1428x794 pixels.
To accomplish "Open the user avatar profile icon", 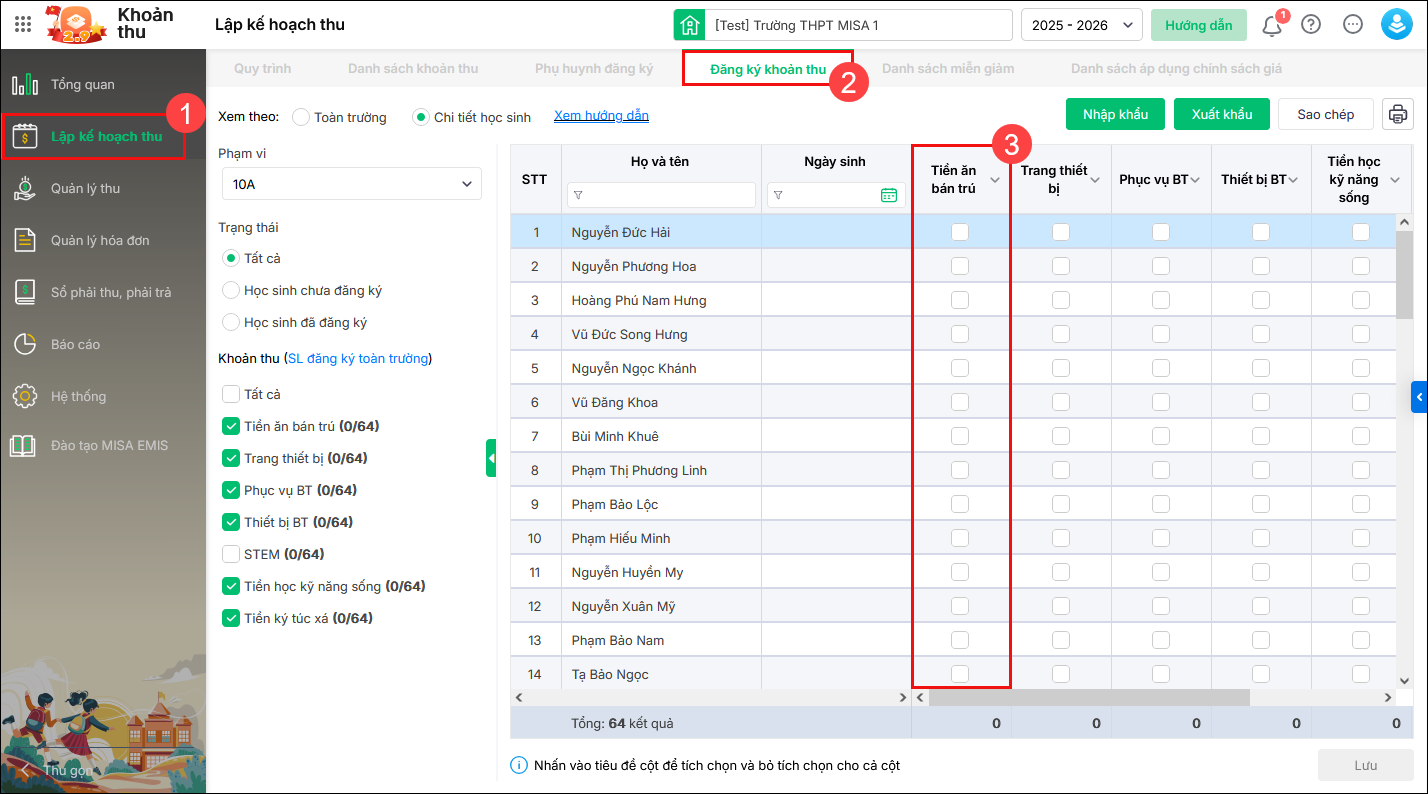I will coord(1396,25).
